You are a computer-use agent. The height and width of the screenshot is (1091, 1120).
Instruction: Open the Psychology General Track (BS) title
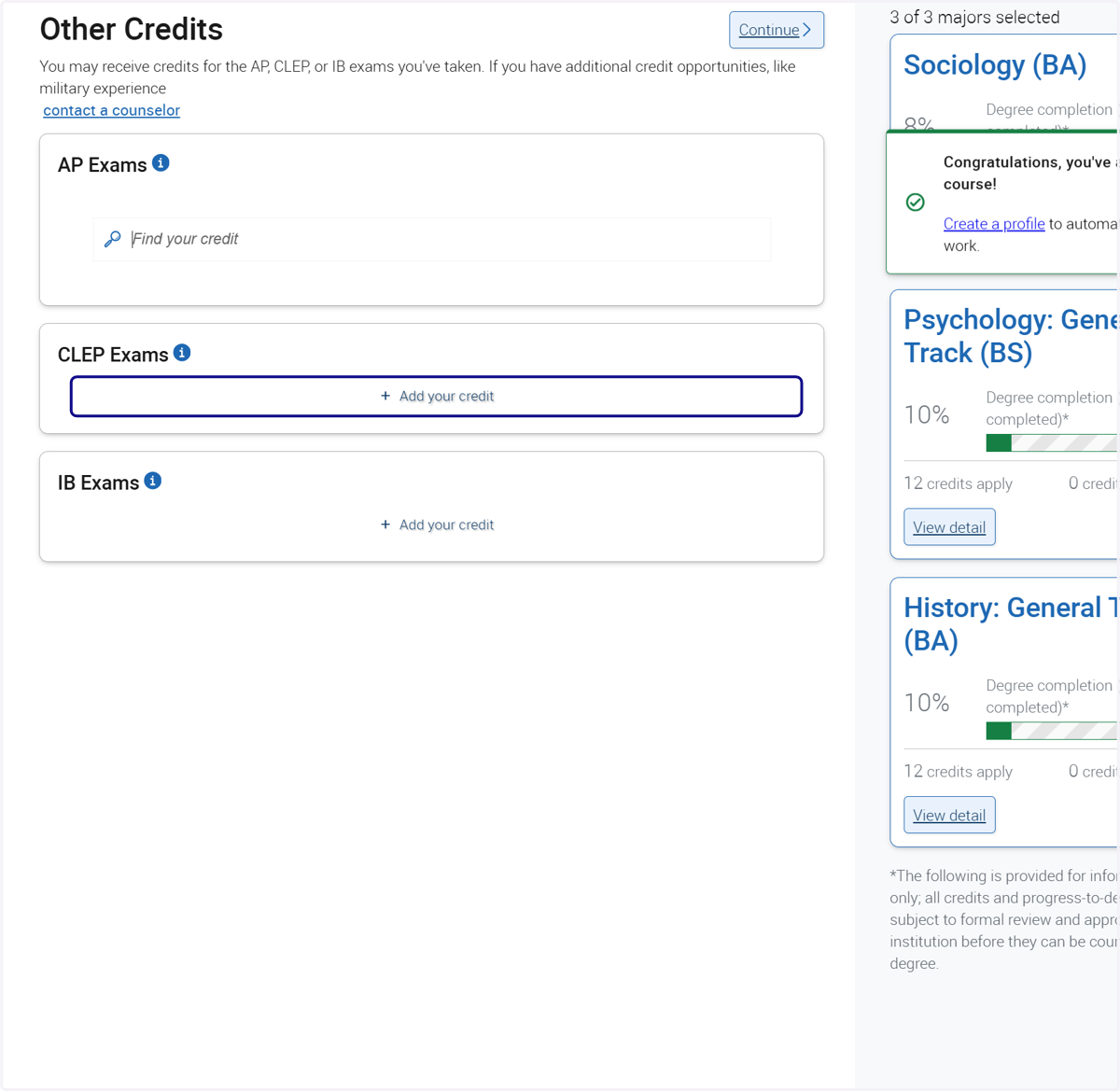tap(1011, 336)
